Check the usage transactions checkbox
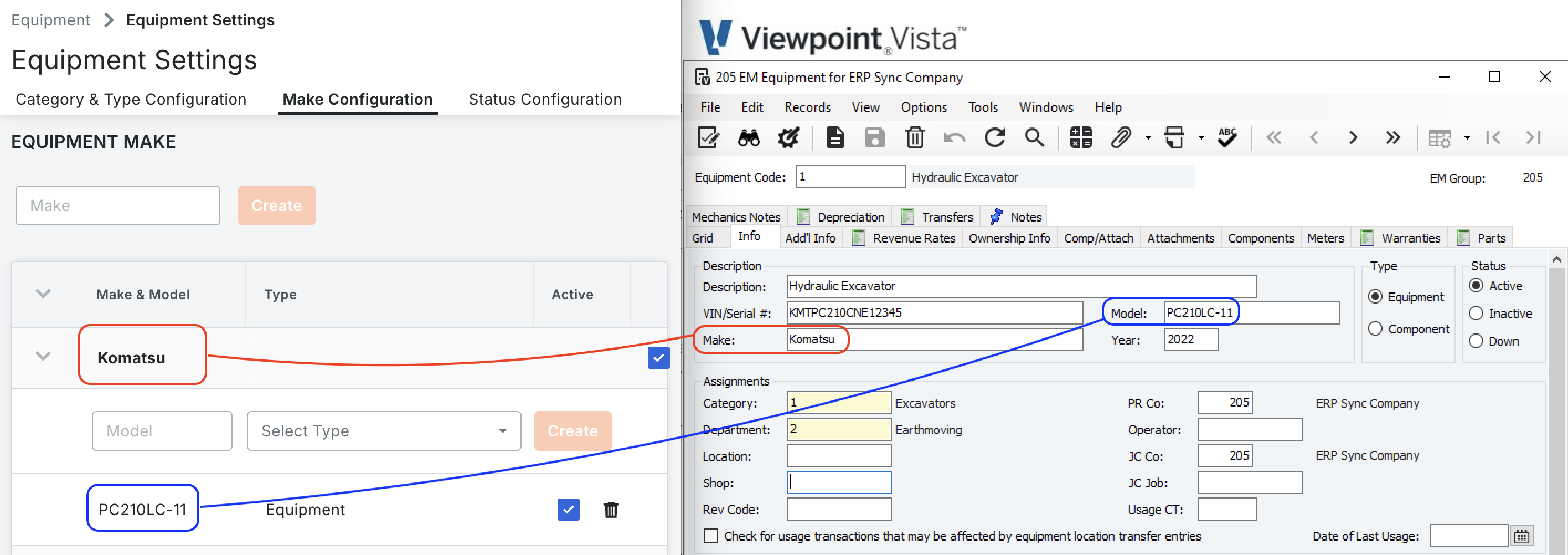The width and height of the screenshot is (1568, 555). (x=710, y=536)
